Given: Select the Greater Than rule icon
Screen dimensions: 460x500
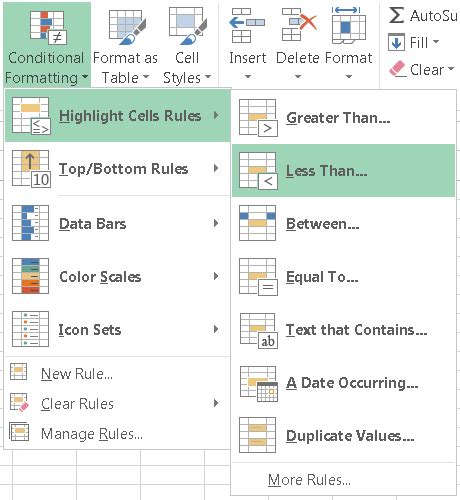Looking at the screenshot, I should [x=258, y=118].
